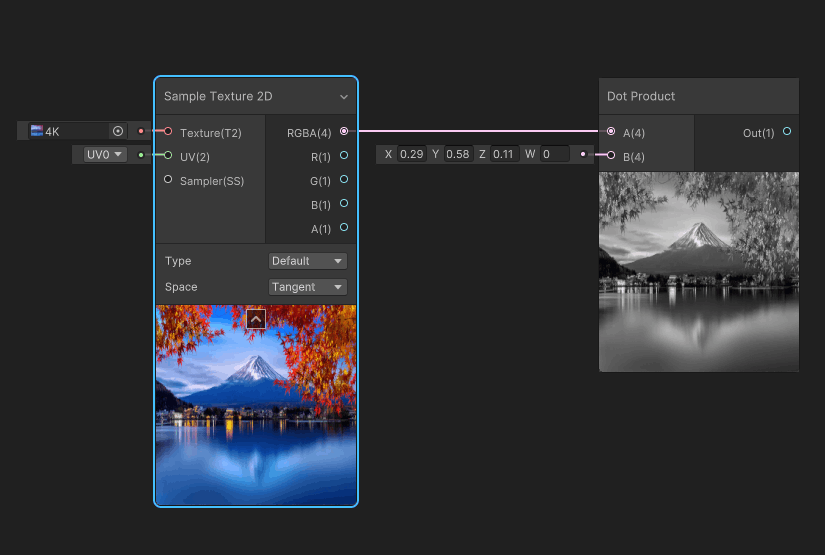Click the A(1) output port on Sample Texture
825x555 pixels.
tap(344, 227)
